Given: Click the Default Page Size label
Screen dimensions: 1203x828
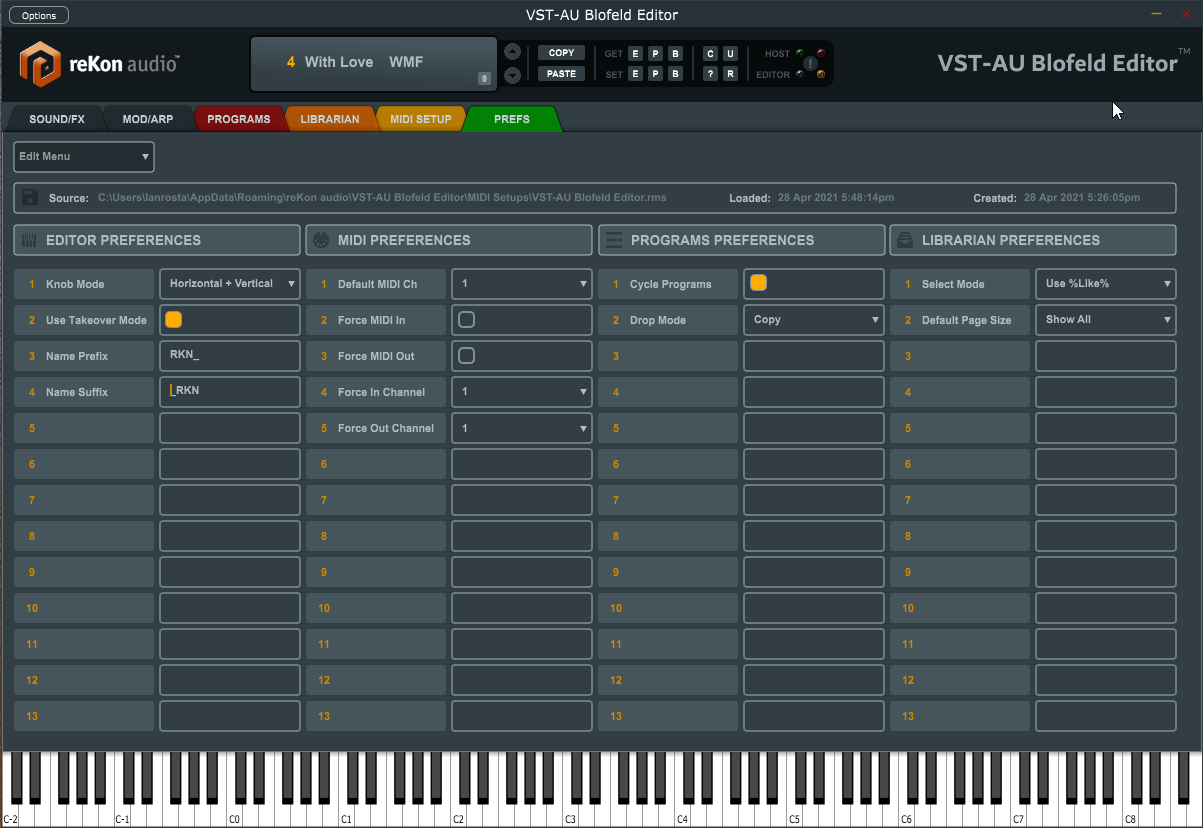Looking at the screenshot, I should click(x=966, y=320).
